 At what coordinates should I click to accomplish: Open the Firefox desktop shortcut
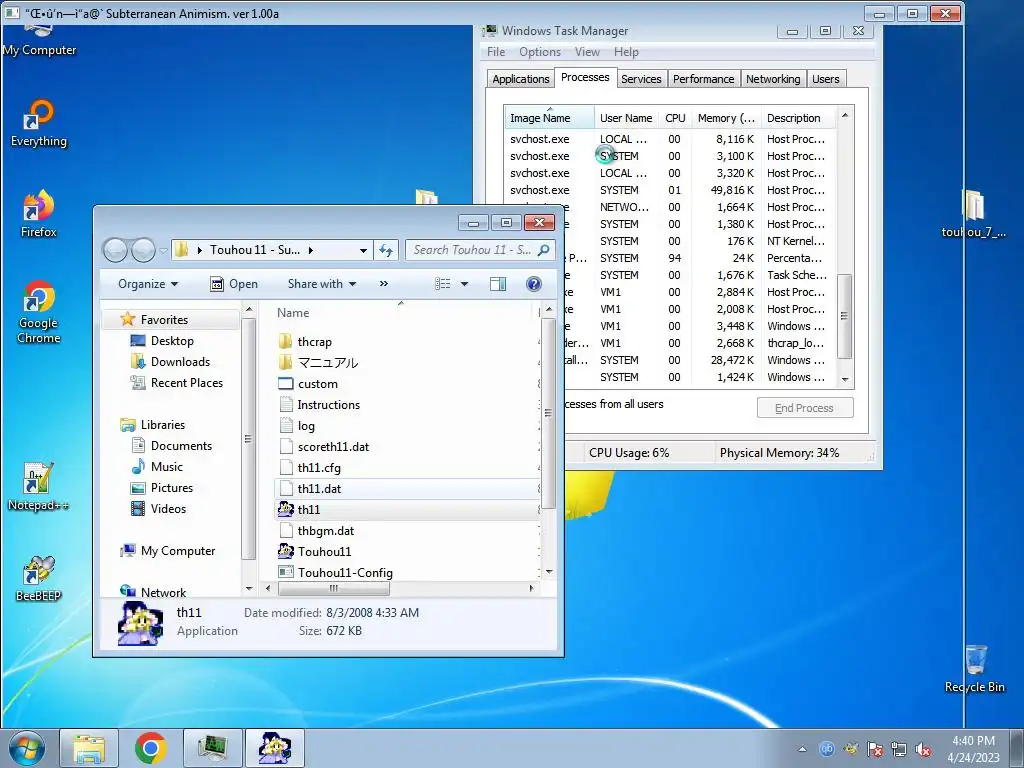click(39, 214)
